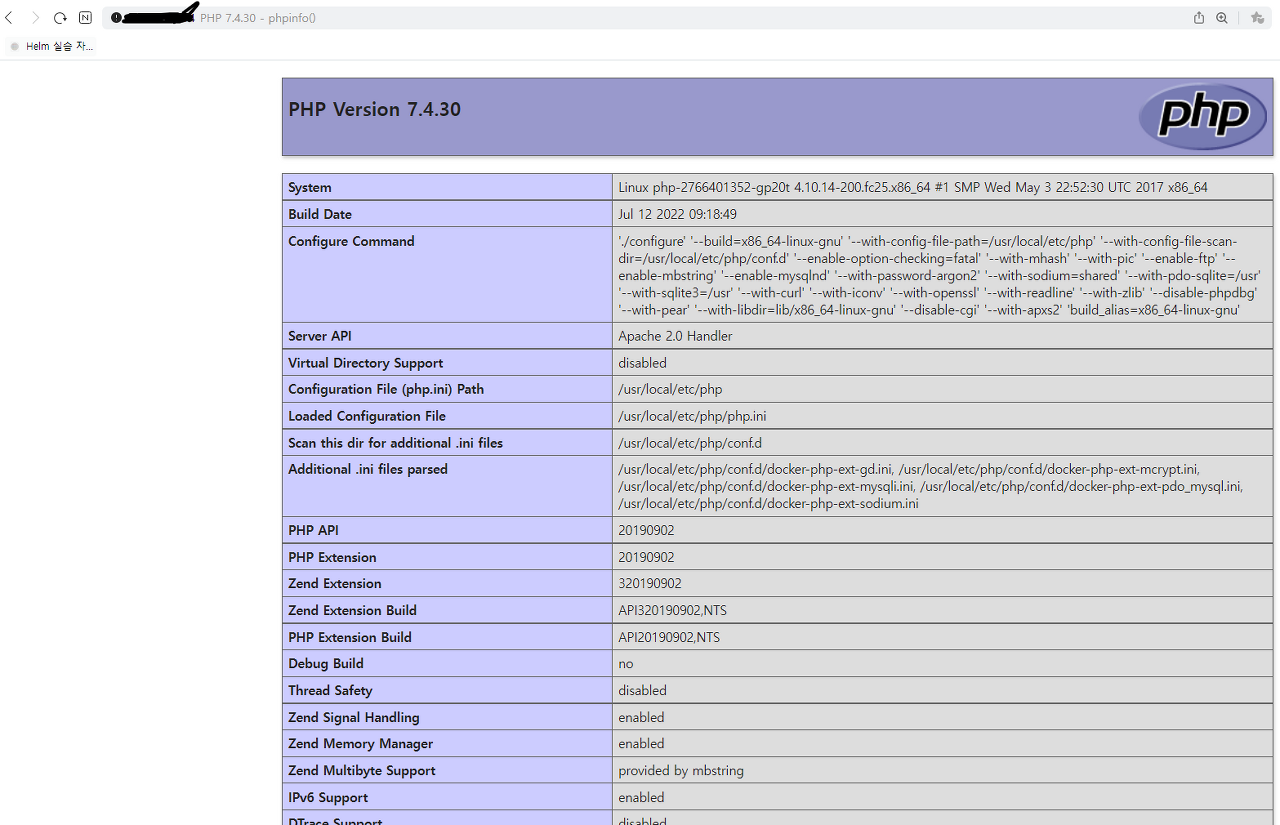Image resolution: width=1280 pixels, height=825 pixels.
Task: Select the Thread Safety disabled value
Action: pyautogui.click(x=642, y=690)
